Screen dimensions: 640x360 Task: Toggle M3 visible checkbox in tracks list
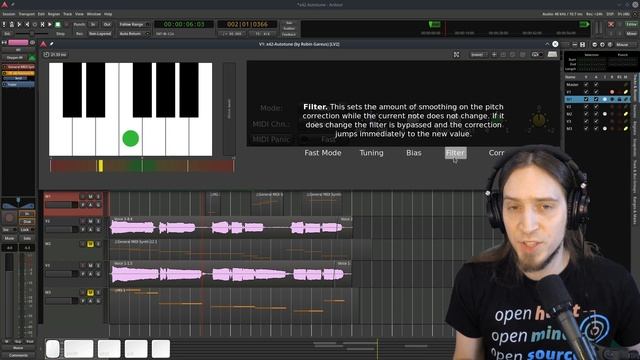[586, 129]
